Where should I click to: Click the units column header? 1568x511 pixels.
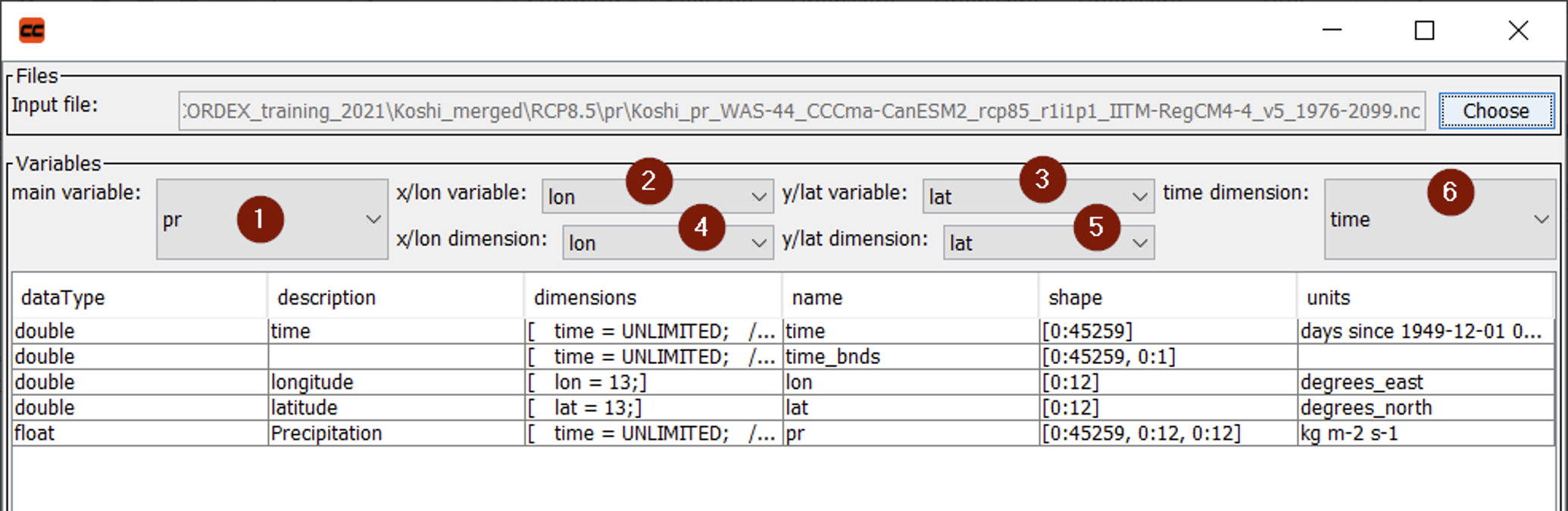coord(1424,298)
